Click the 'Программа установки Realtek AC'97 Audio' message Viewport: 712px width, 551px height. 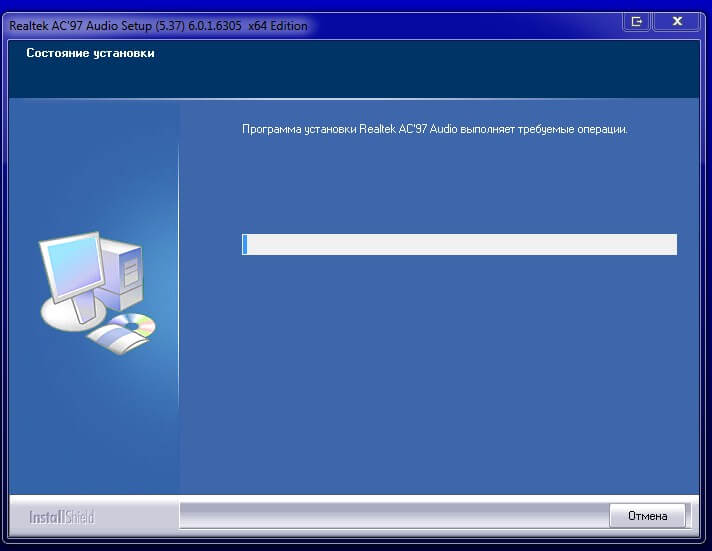[x=435, y=129]
